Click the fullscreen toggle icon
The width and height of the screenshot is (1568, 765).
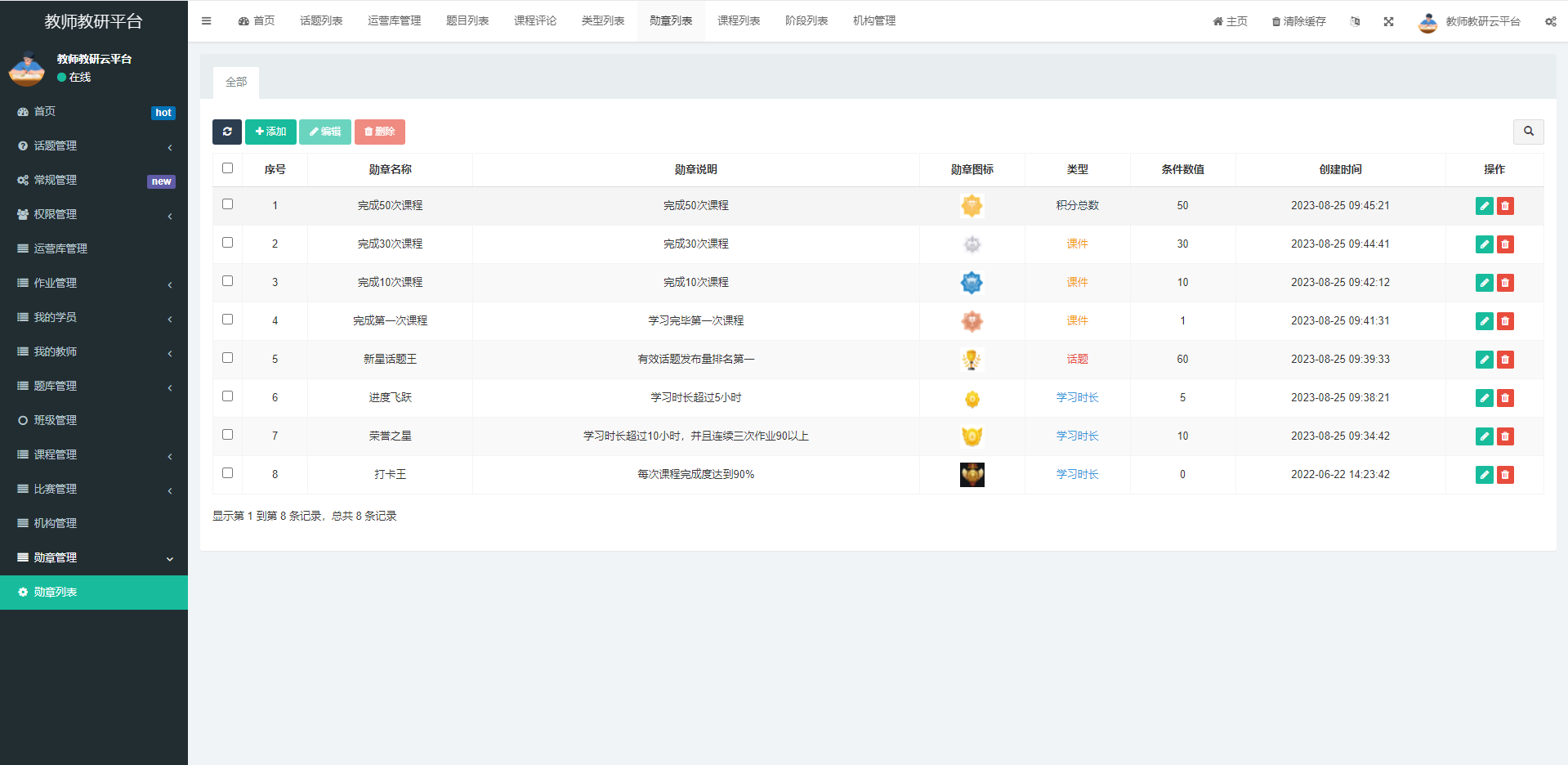[x=1388, y=21]
